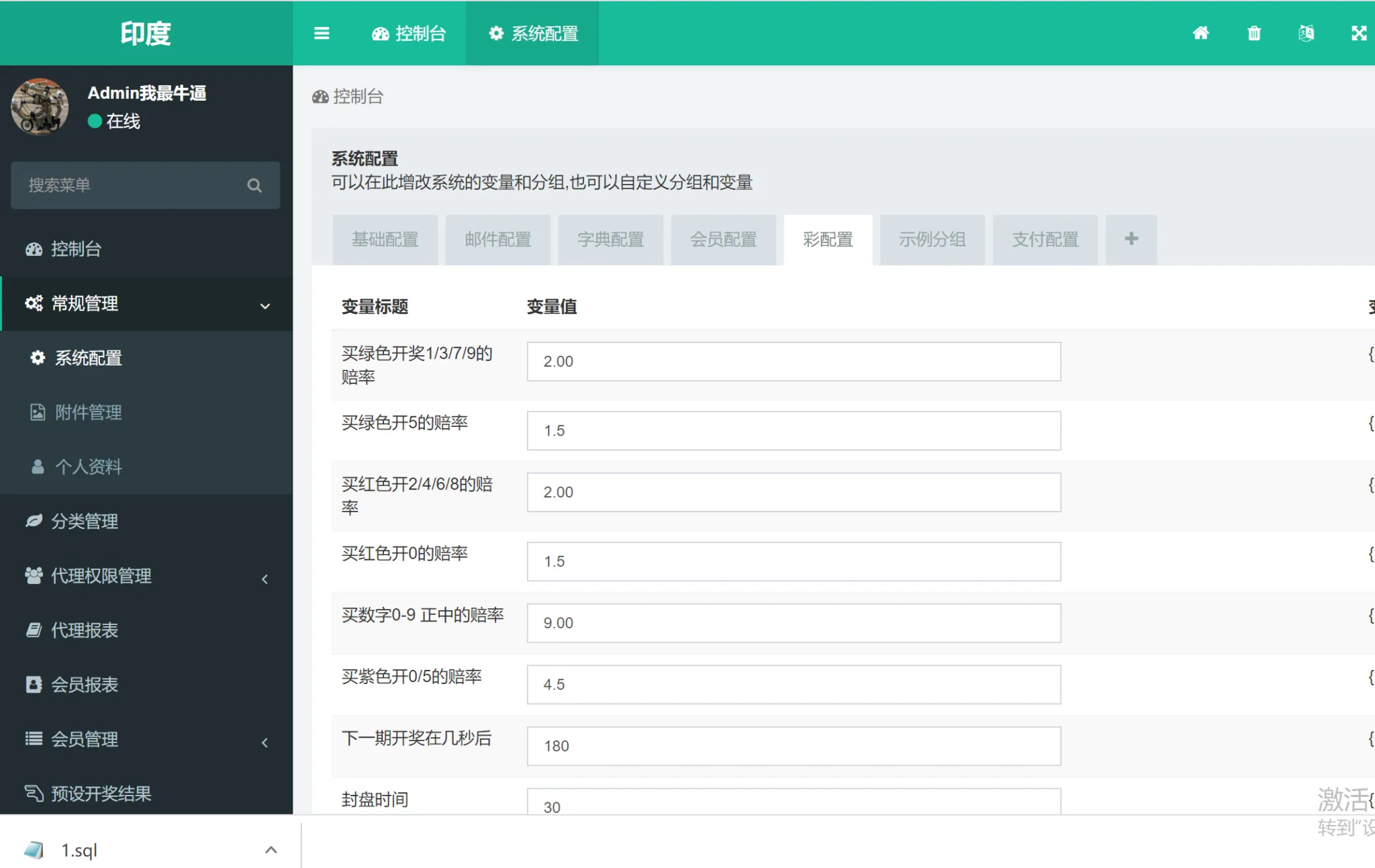Open 预设开奖结果 in the sidebar
1375x868 pixels.
[x=146, y=793]
